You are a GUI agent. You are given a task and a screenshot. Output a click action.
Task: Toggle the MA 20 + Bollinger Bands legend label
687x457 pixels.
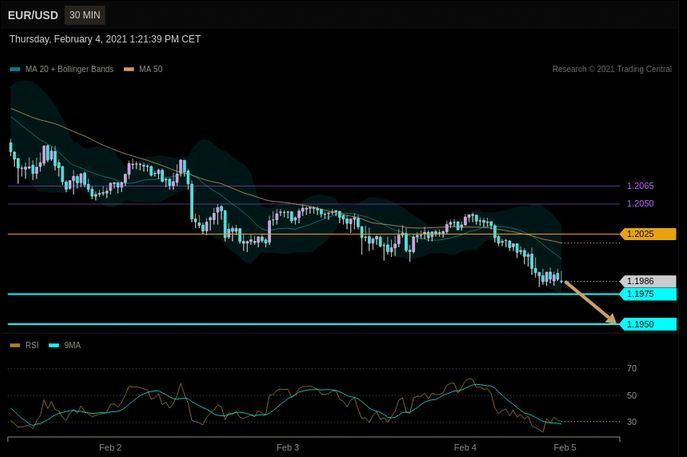coord(69,69)
